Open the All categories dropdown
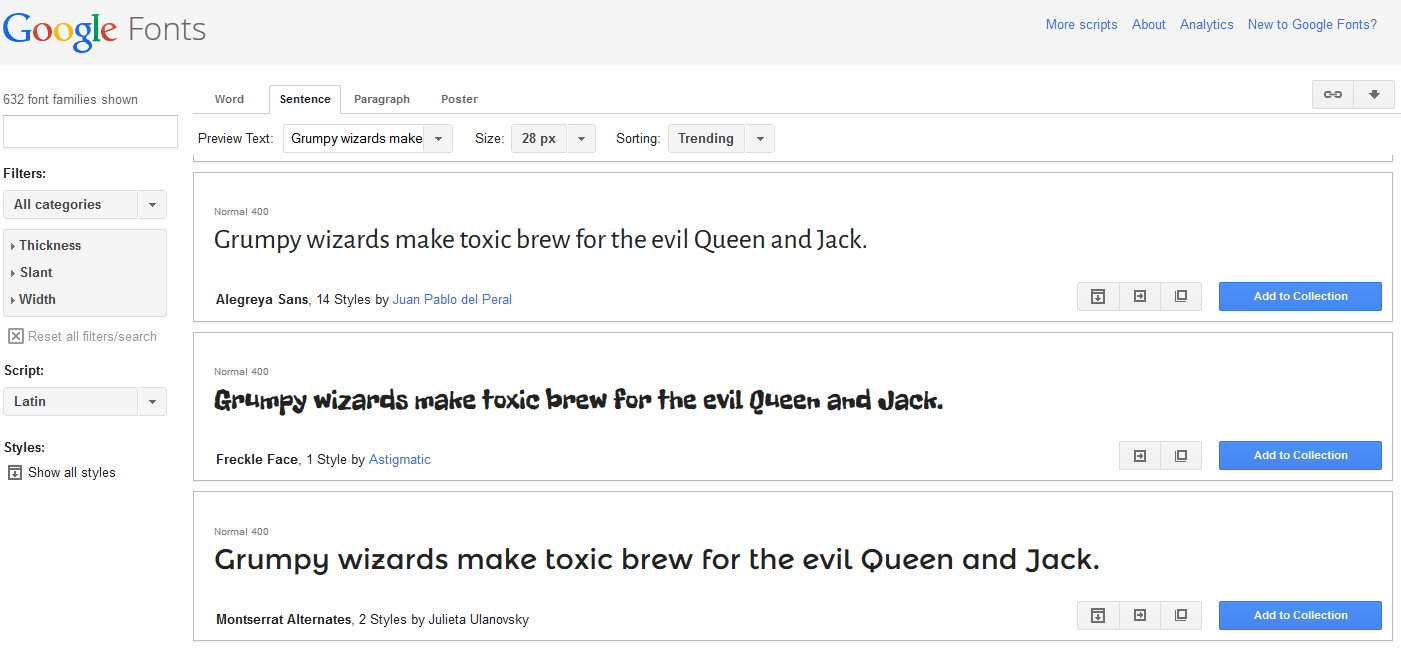The image size is (1401, 650). pos(84,204)
